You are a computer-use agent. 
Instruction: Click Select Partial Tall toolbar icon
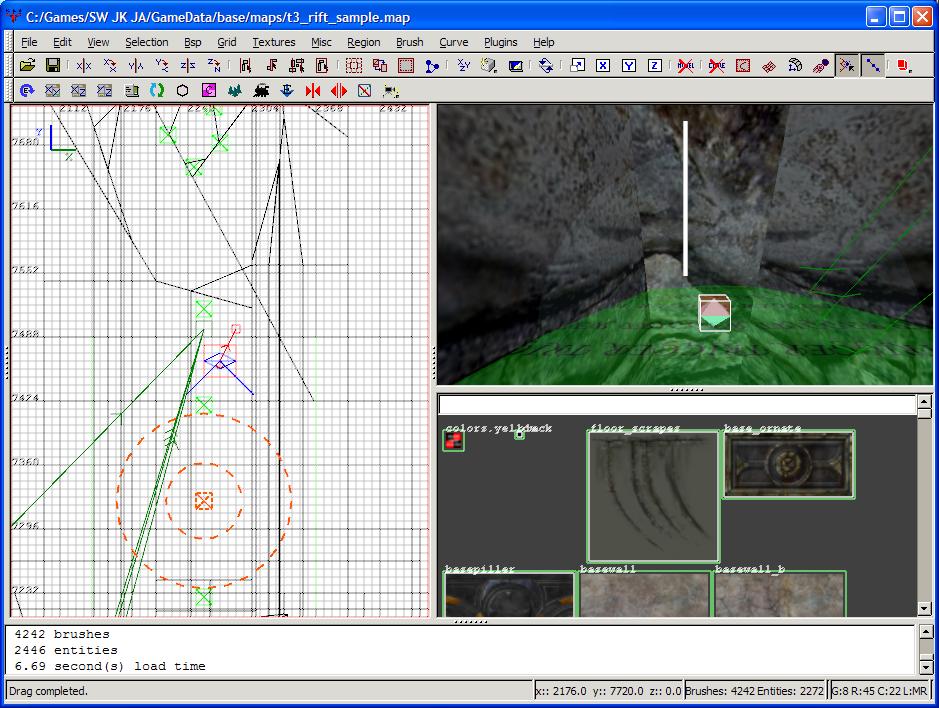pos(296,65)
